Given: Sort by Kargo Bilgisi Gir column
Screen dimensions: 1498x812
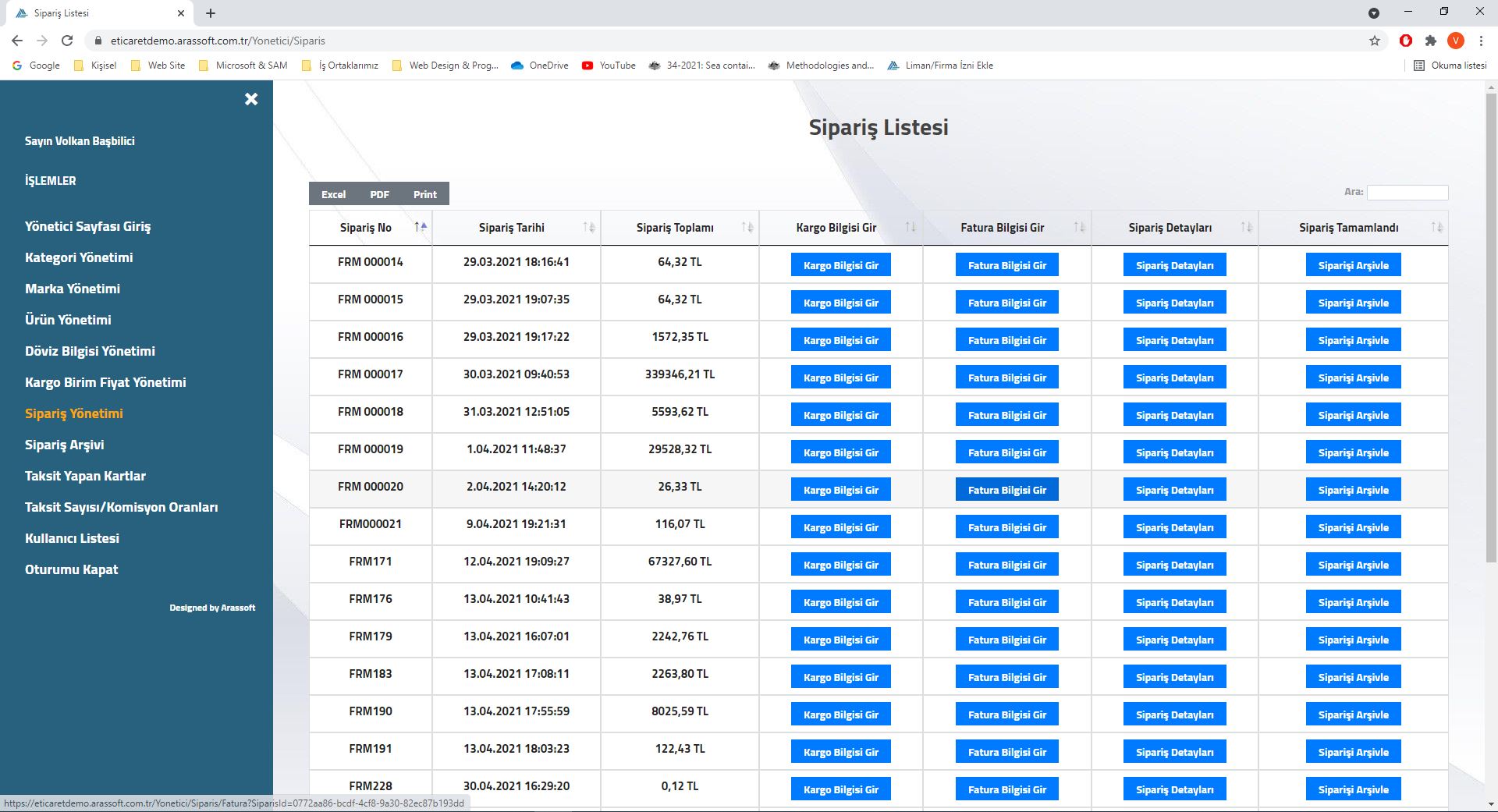Looking at the screenshot, I should (841, 228).
